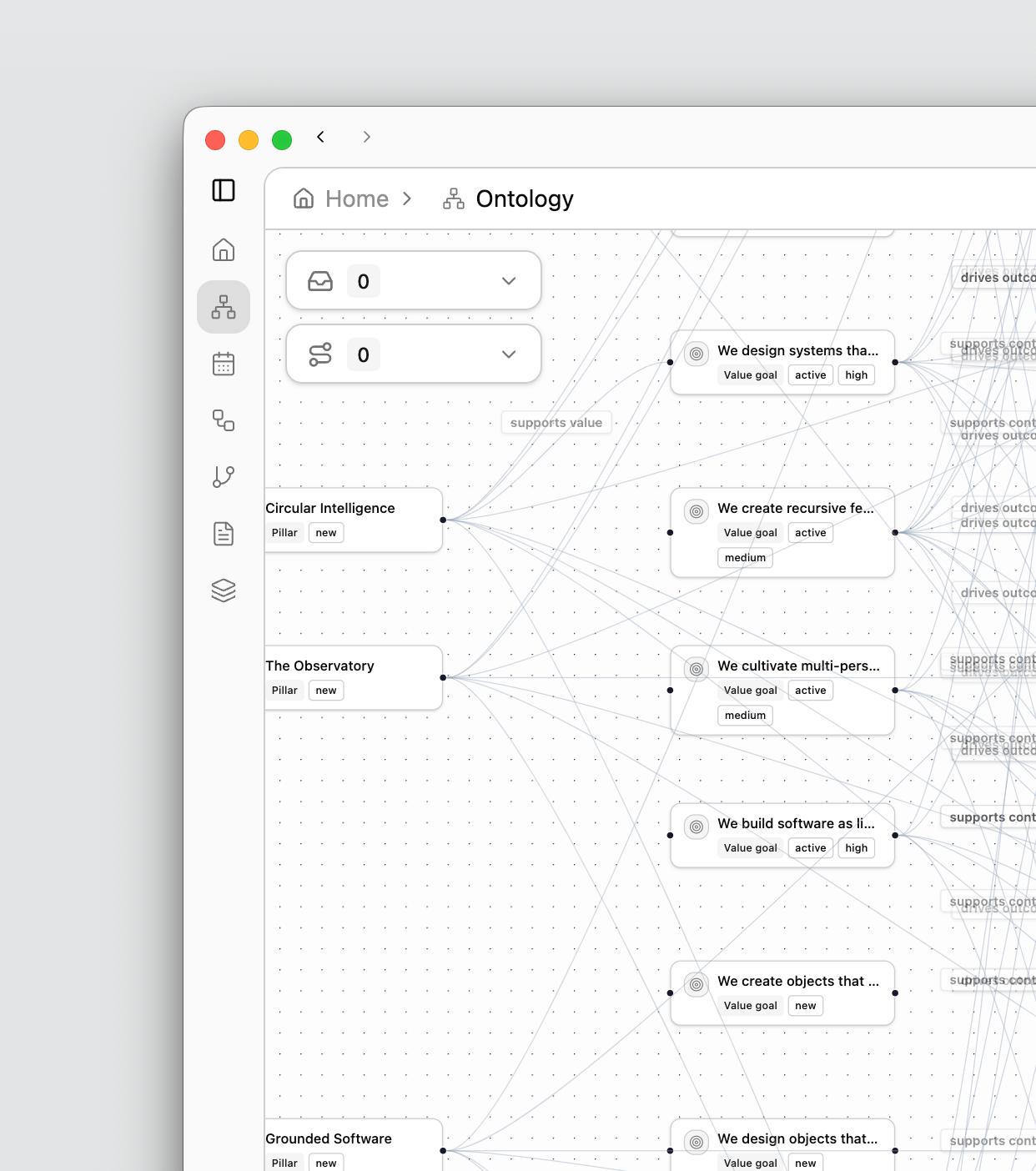
Task: Select the Grounded Software pillar node
Action: pos(354,1145)
